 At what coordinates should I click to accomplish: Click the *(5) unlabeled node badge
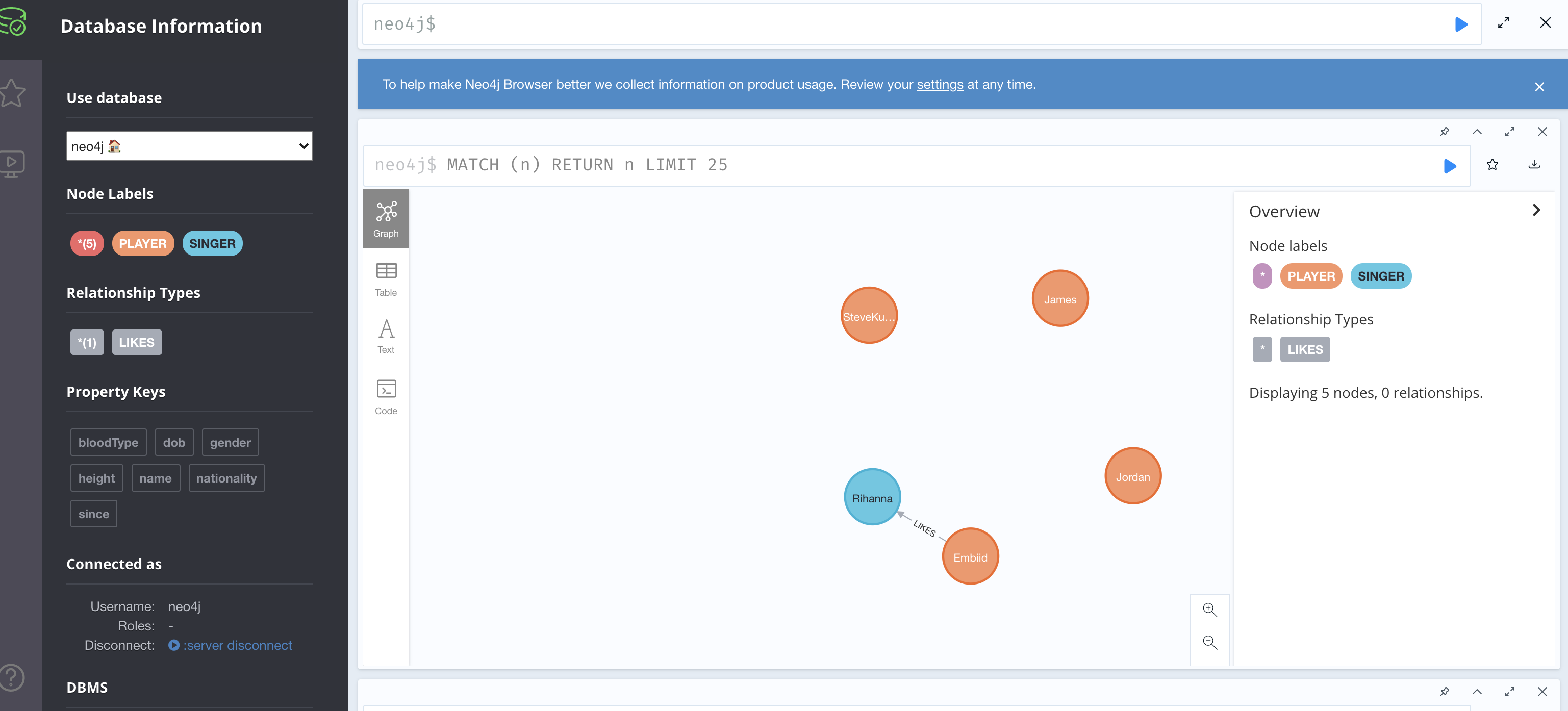coord(86,243)
